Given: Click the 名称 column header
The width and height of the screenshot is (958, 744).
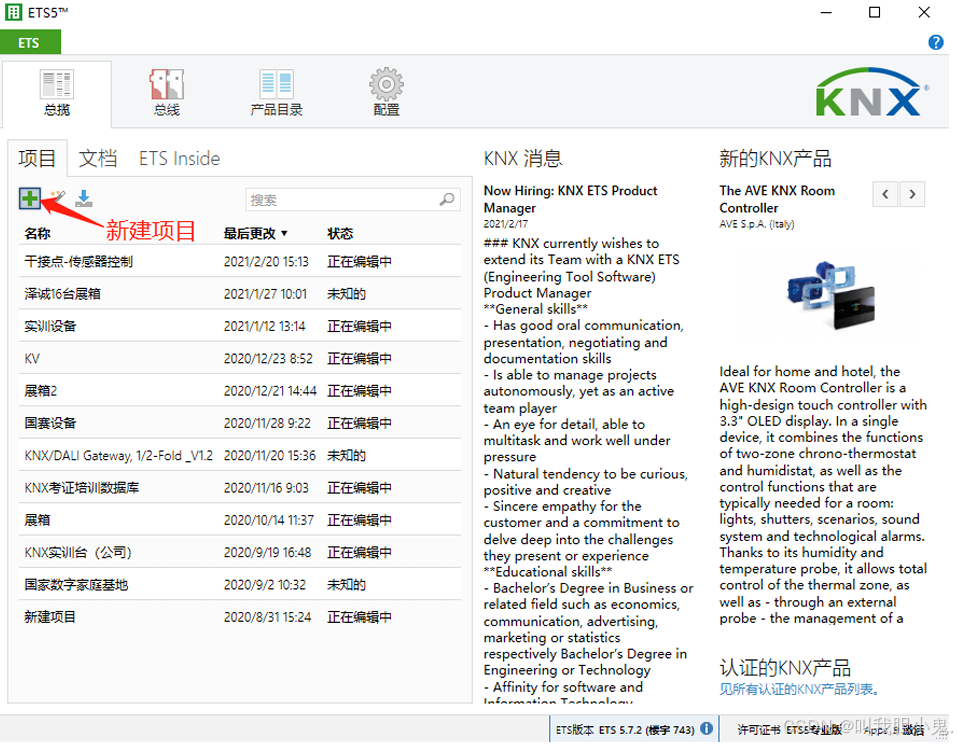Looking at the screenshot, I should [37, 233].
